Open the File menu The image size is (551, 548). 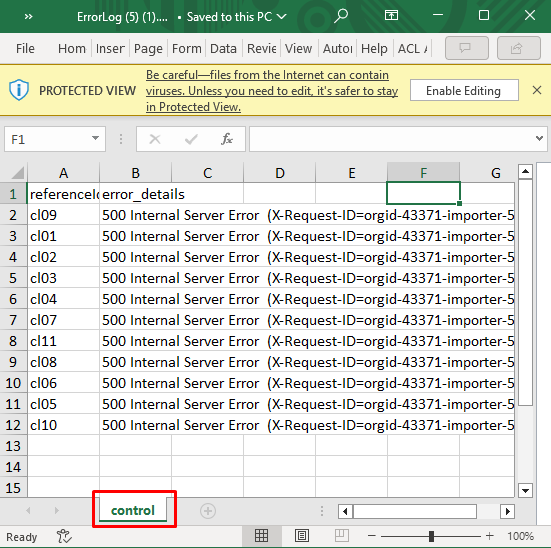[x=25, y=48]
